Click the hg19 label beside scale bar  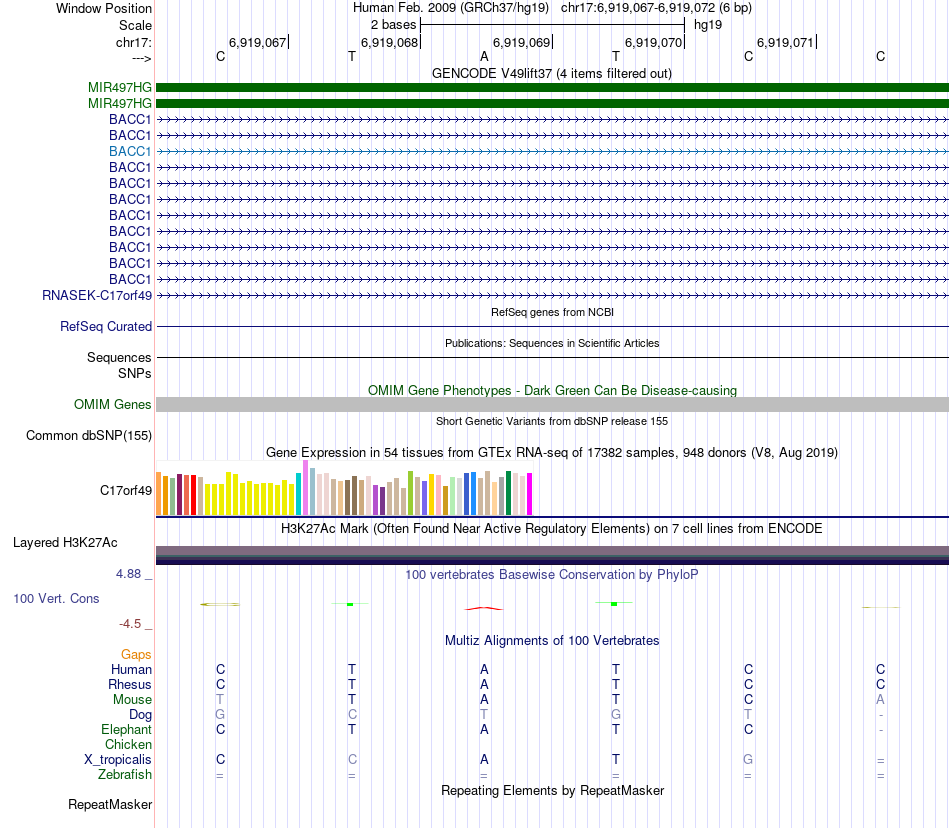tap(708, 25)
